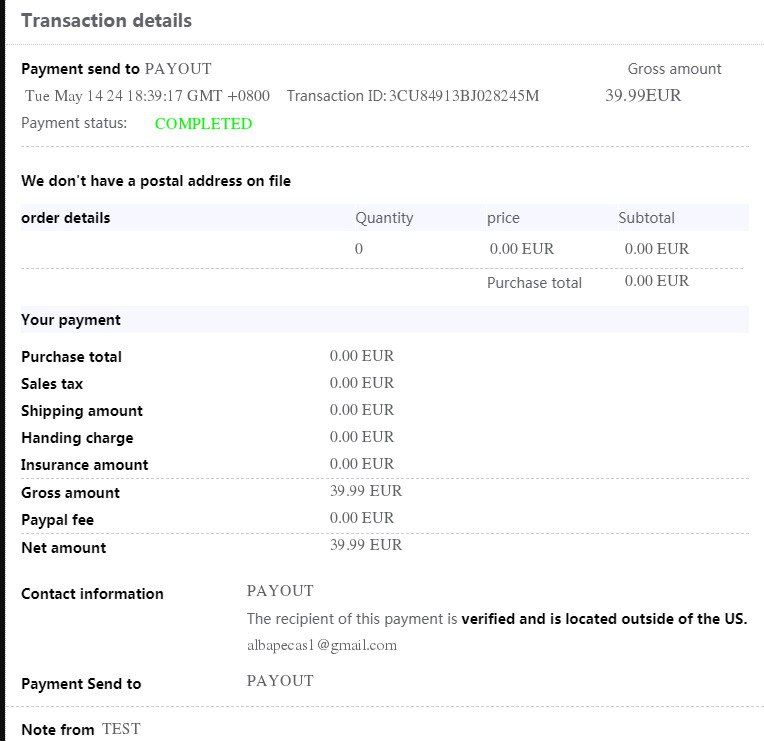The image size is (764, 741).
Task: Click the Transaction details heading
Action: coord(106,20)
